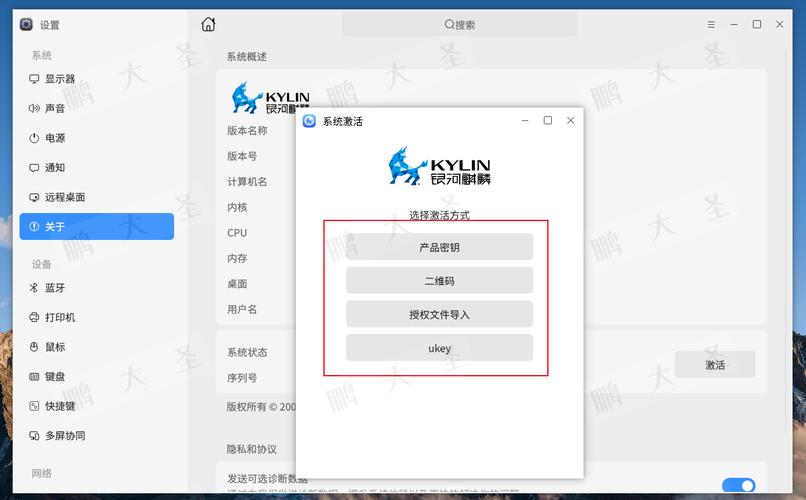Open 多屏协同 multi-screen collaboration

pos(64,436)
